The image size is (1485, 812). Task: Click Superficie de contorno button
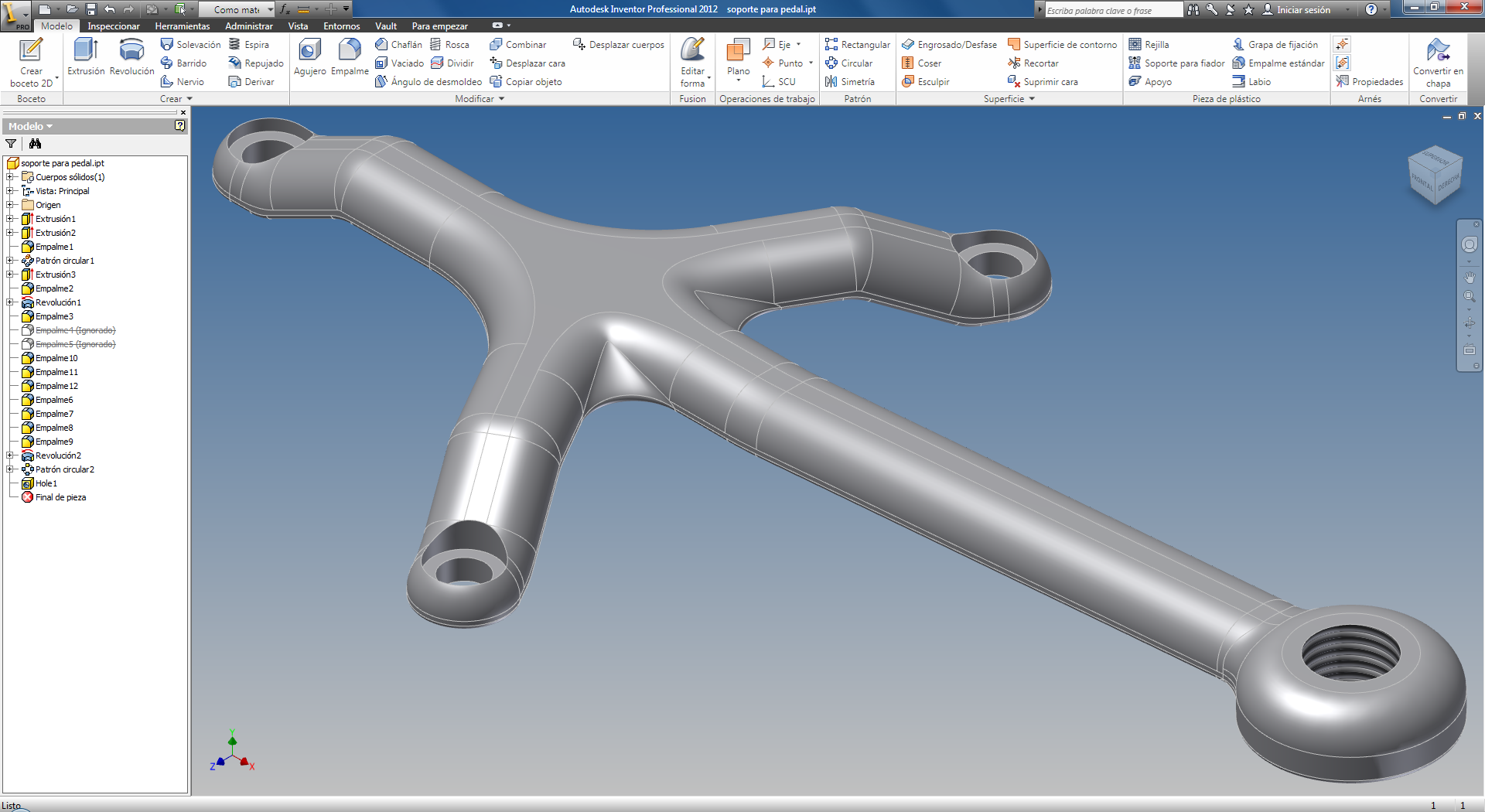pyautogui.click(x=1062, y=45)
